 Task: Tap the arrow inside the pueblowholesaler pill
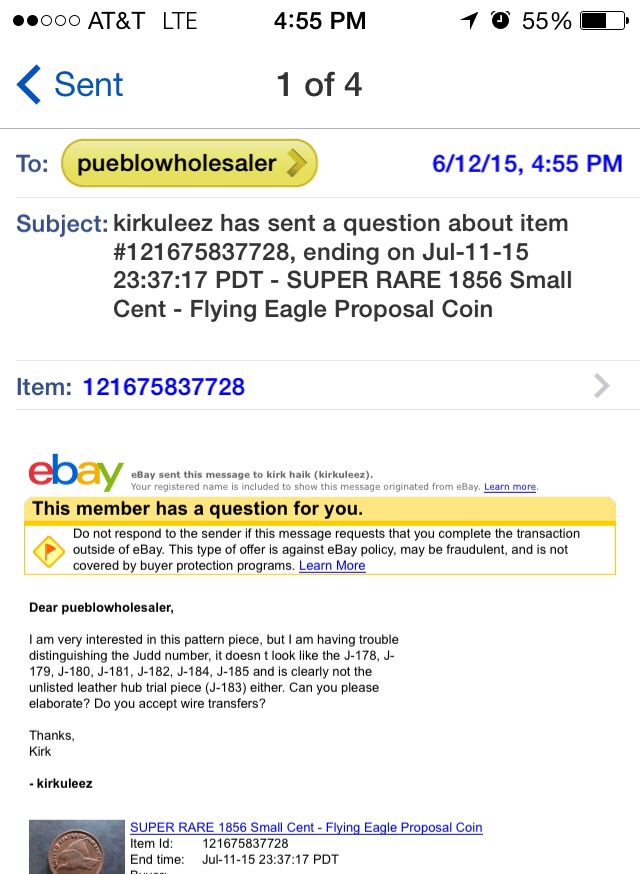point(297,163)
